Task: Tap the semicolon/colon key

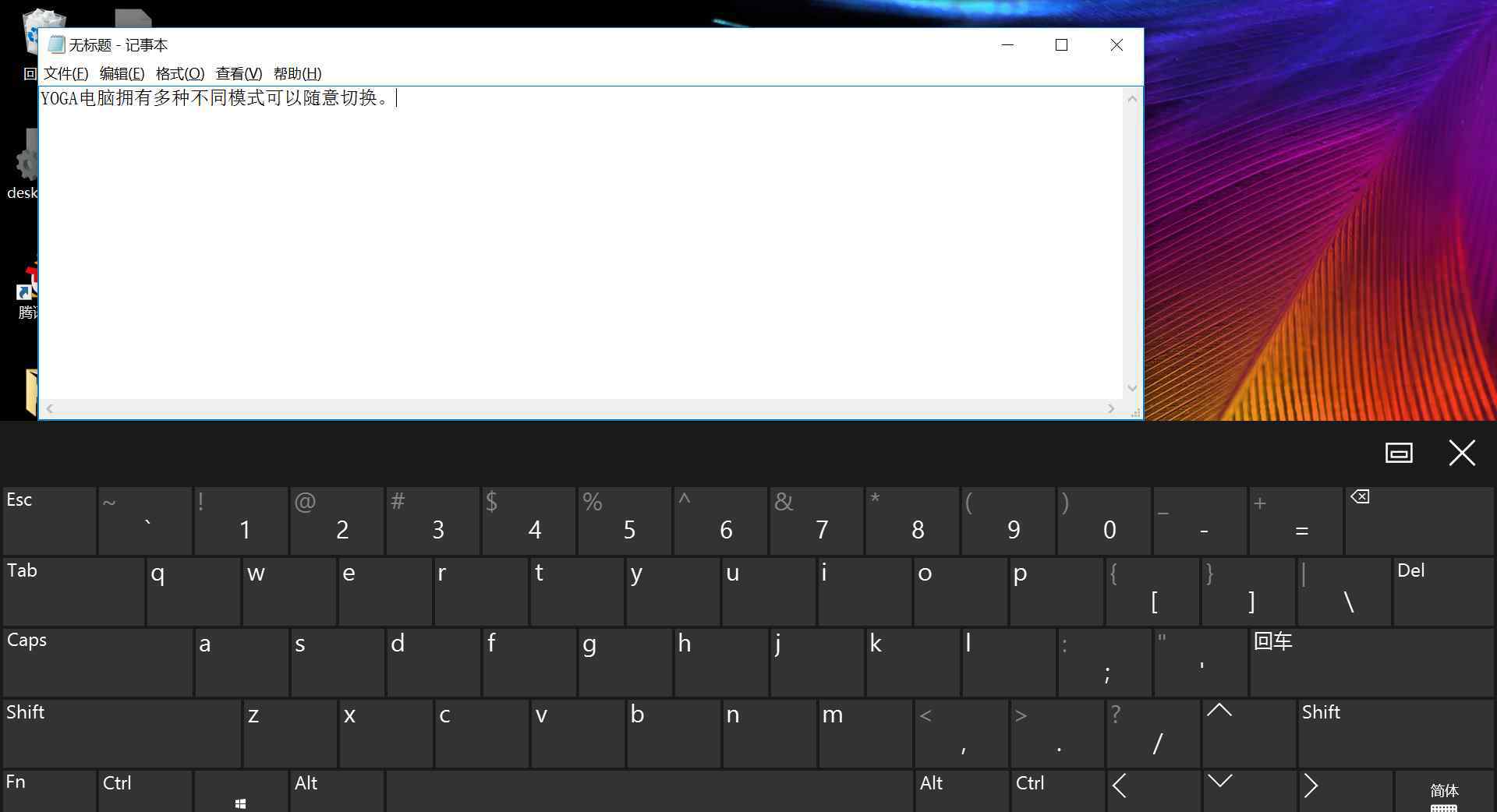Action: (1104, 662)
